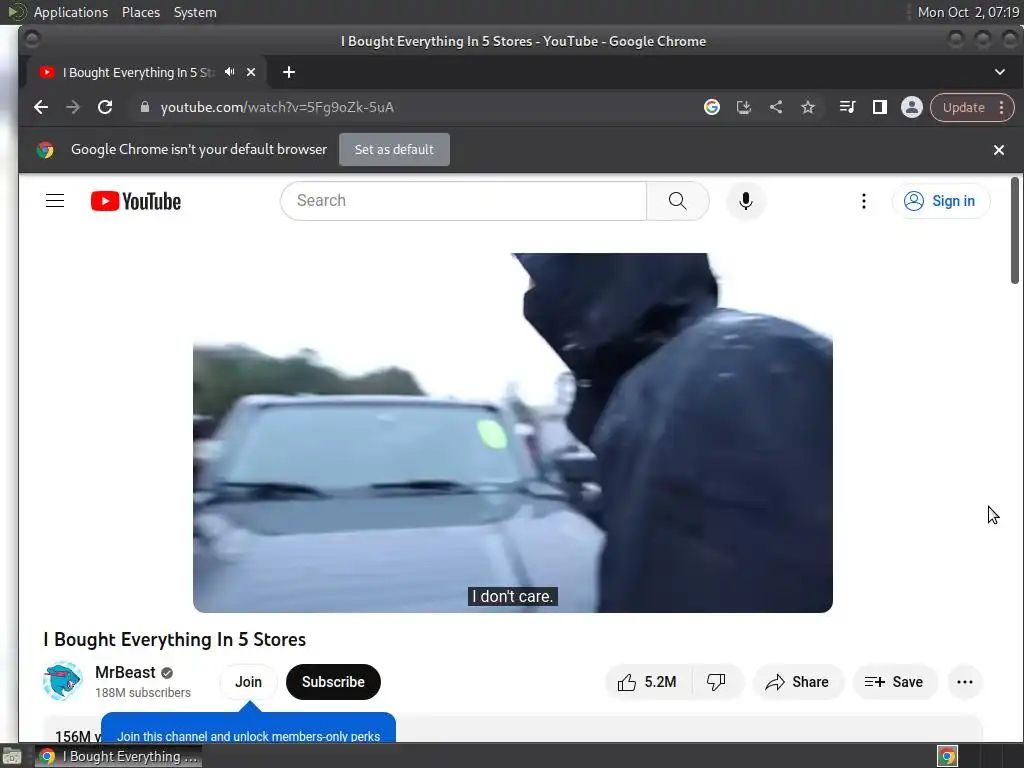The image size is (1024, 768).
Task: Click the show desktop icon in bottom panel
Action: point(12,756)
